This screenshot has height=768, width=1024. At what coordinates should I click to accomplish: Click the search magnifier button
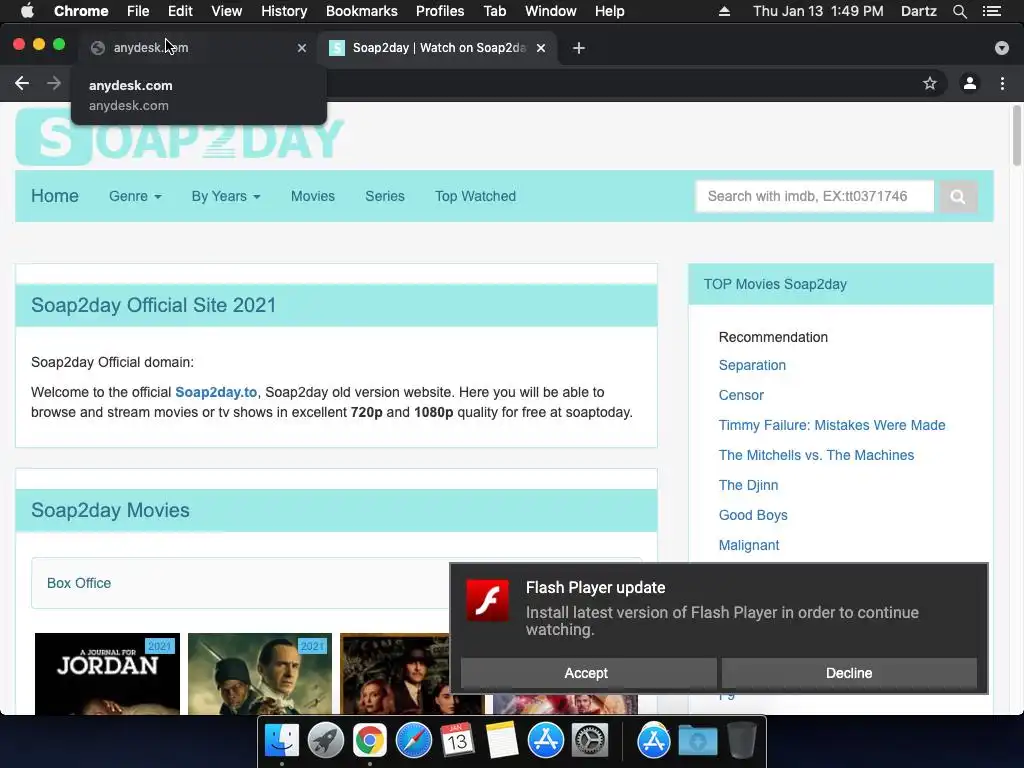tap(957, 197)
